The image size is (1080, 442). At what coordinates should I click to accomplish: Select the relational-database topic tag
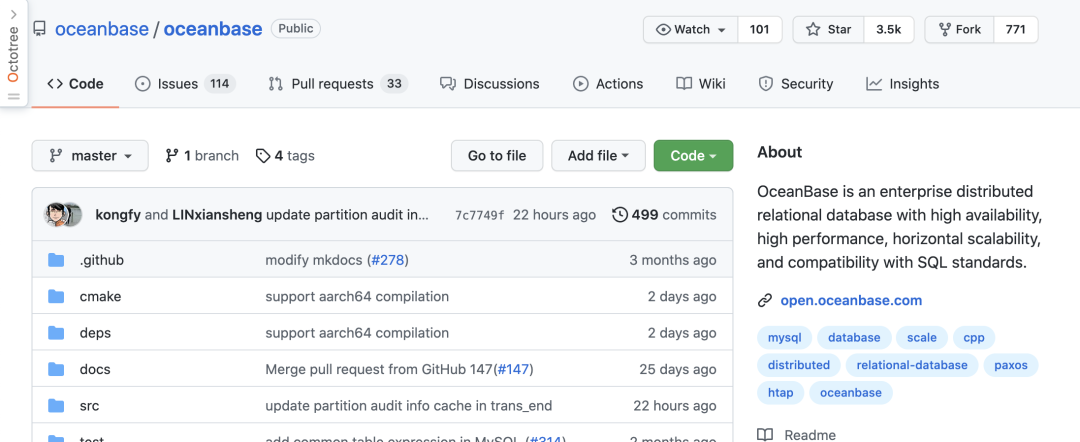912,365
